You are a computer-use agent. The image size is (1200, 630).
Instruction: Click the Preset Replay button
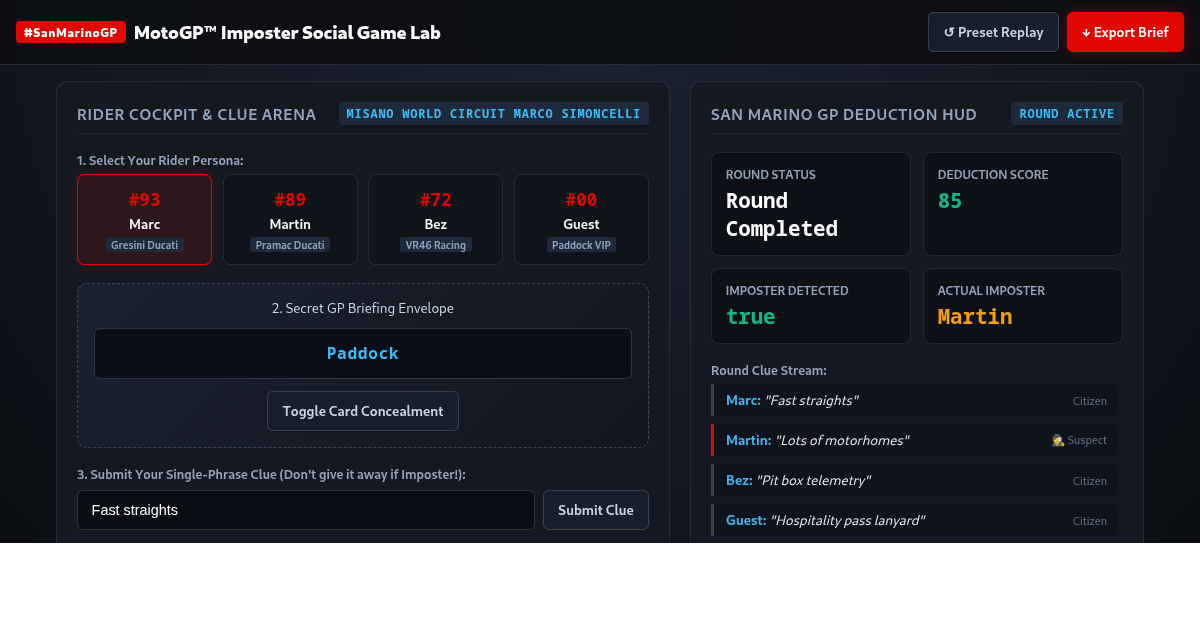[x=993, y=32]
